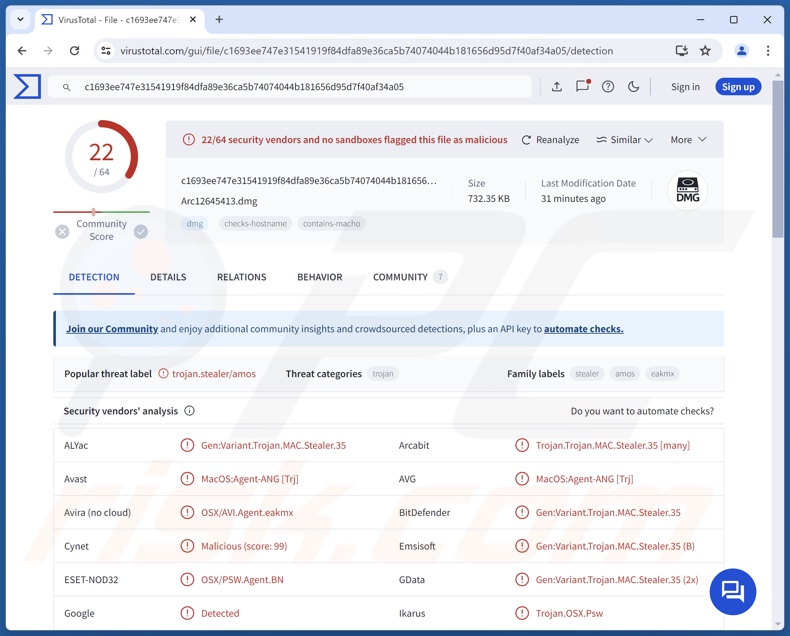Image resolution: width=790 pixels, height=636 pixels.
Task: Follow the Join our Community link
Action: (x=112, y=329)
